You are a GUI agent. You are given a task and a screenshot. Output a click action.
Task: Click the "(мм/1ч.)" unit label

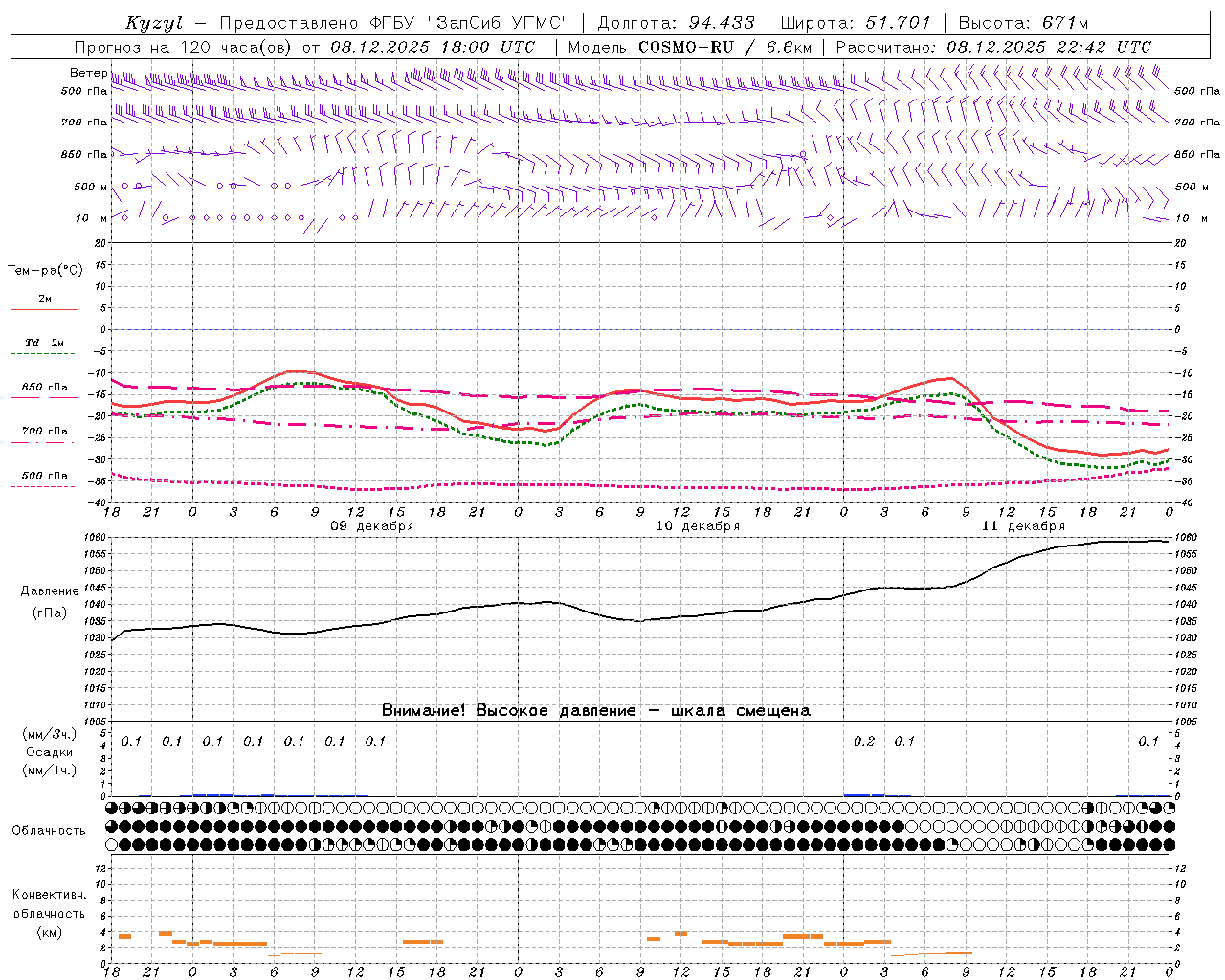tap(49, 770)
